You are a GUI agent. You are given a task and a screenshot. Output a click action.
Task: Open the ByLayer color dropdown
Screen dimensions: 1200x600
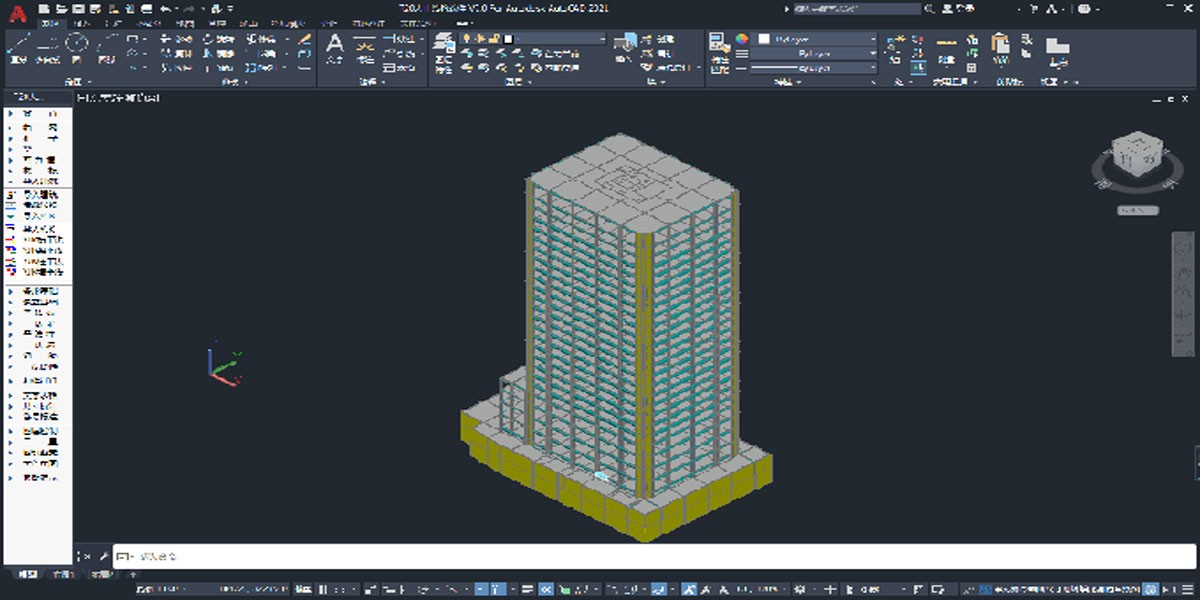pos(817,38)
